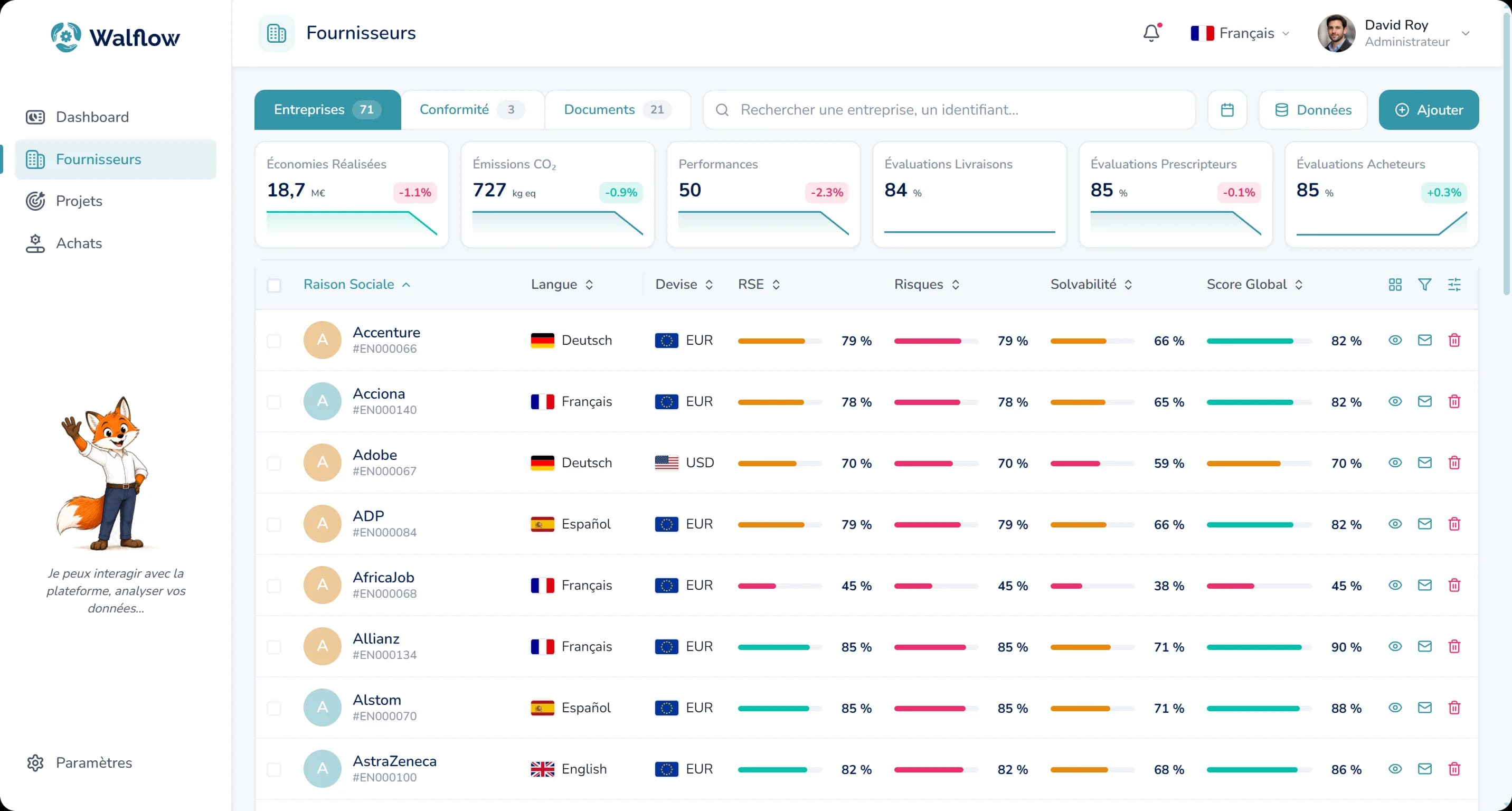
Task: Click the Walflow logo
Action: (x=115, y=37)
